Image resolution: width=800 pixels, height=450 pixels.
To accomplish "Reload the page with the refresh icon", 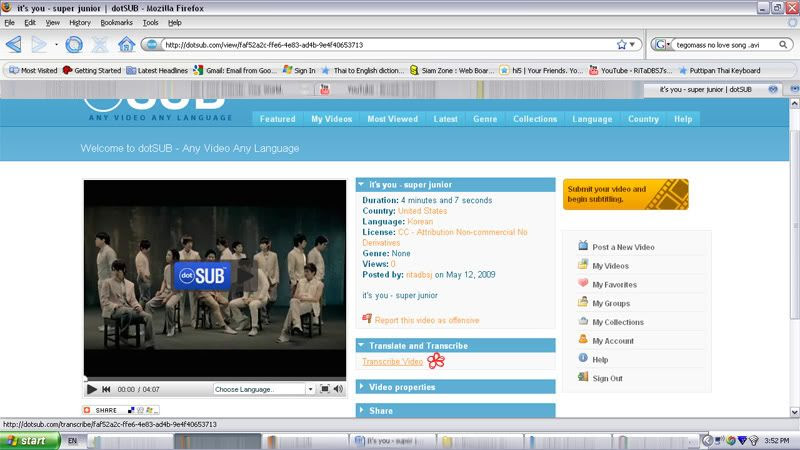I will 74,44.
